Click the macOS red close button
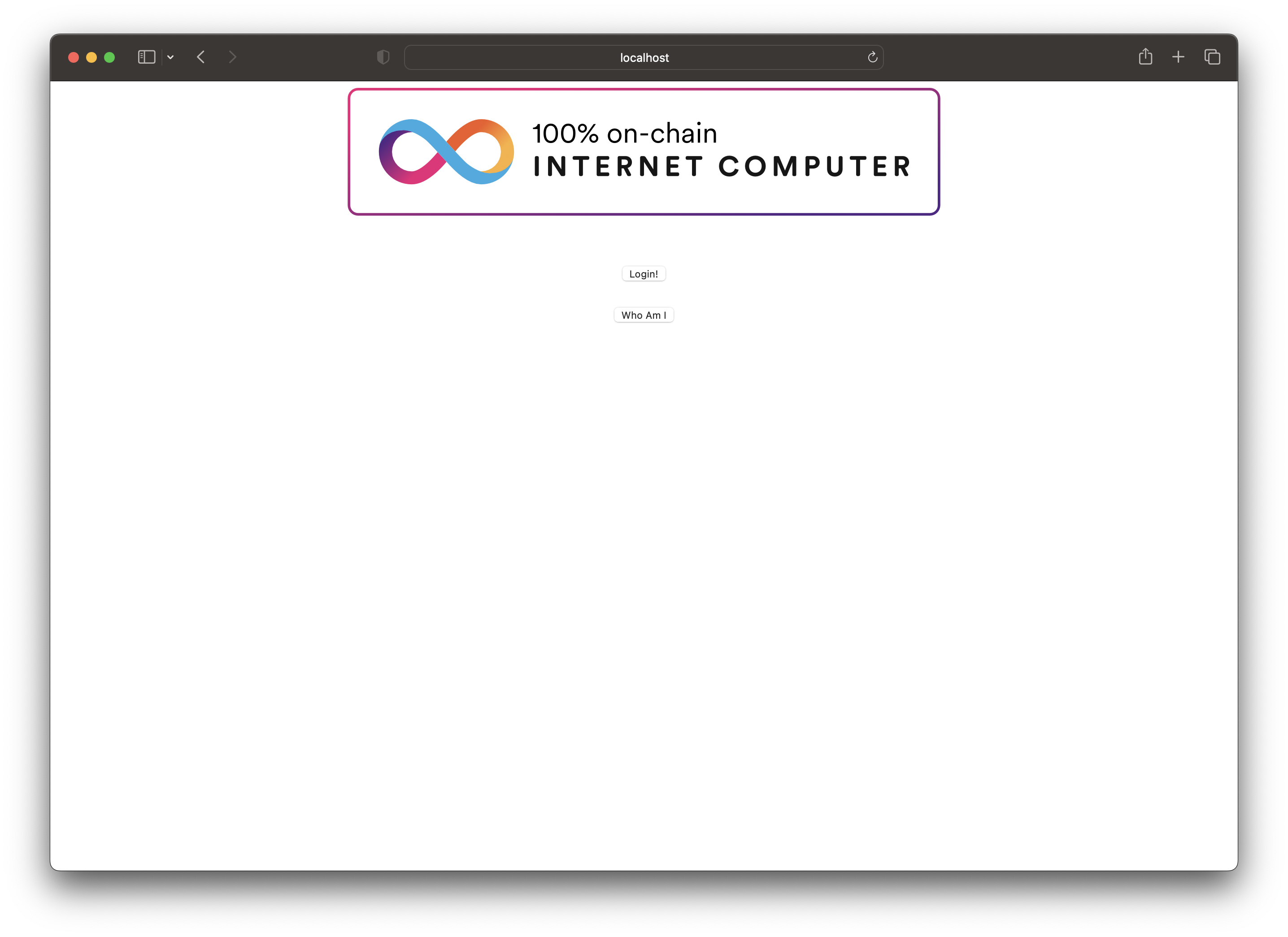Screen dimensions: 1288x937 tap(75, 57)
